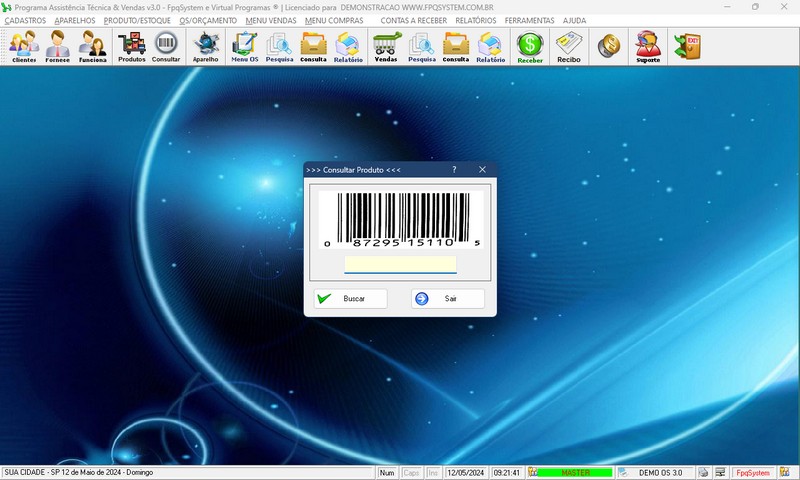The height and width of the screenshot is (480, 800).
Task: Open the Vendas shopping cart icon
Action: [x=385, y=46]
